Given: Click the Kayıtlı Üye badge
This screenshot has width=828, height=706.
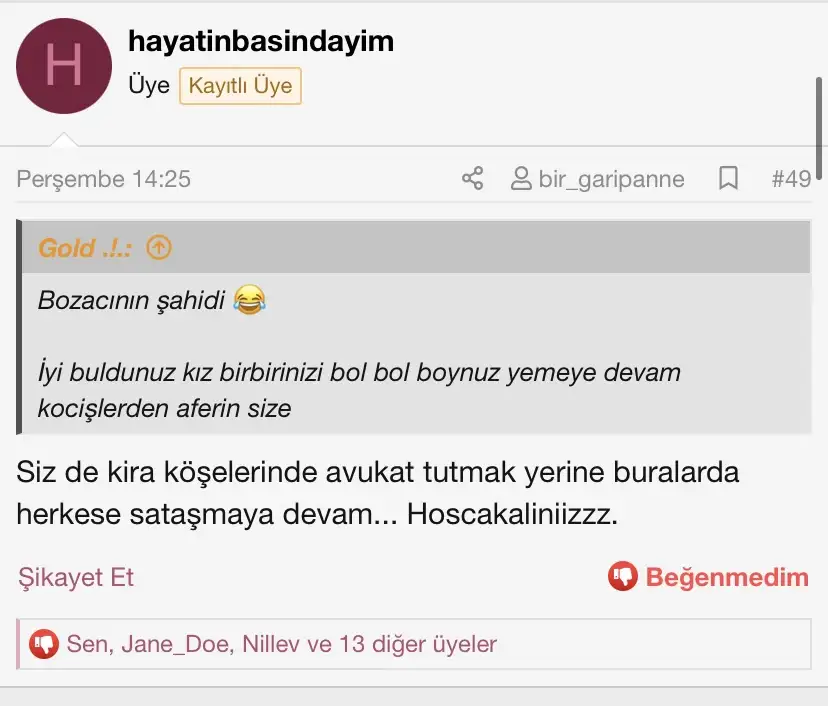Looking at the screenshot, I should click(240, 86).
